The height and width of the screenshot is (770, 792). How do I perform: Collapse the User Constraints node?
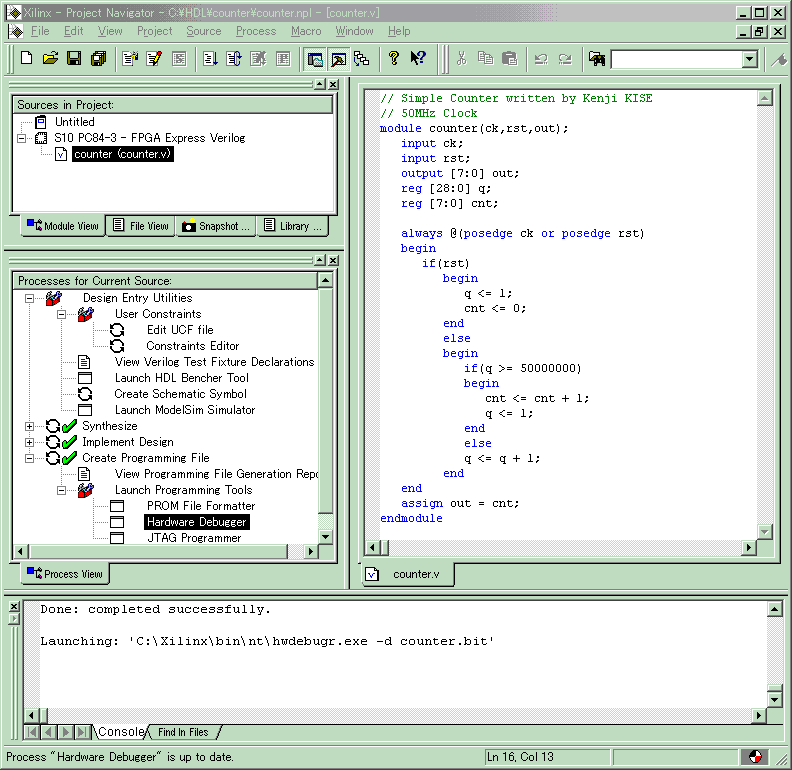pos(61,314)
